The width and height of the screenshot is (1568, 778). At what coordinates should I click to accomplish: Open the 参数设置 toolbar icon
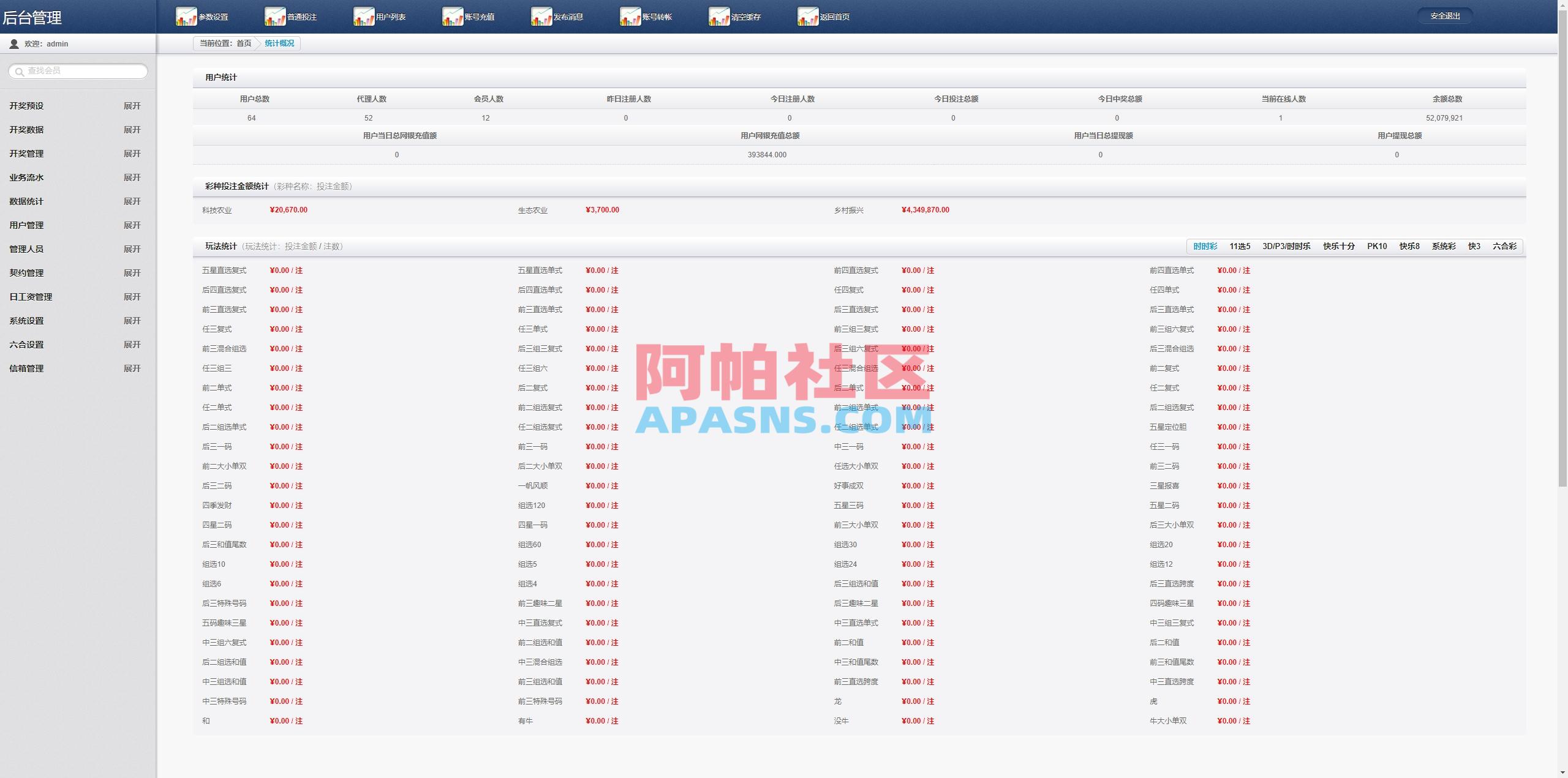[x=202, y=17]
